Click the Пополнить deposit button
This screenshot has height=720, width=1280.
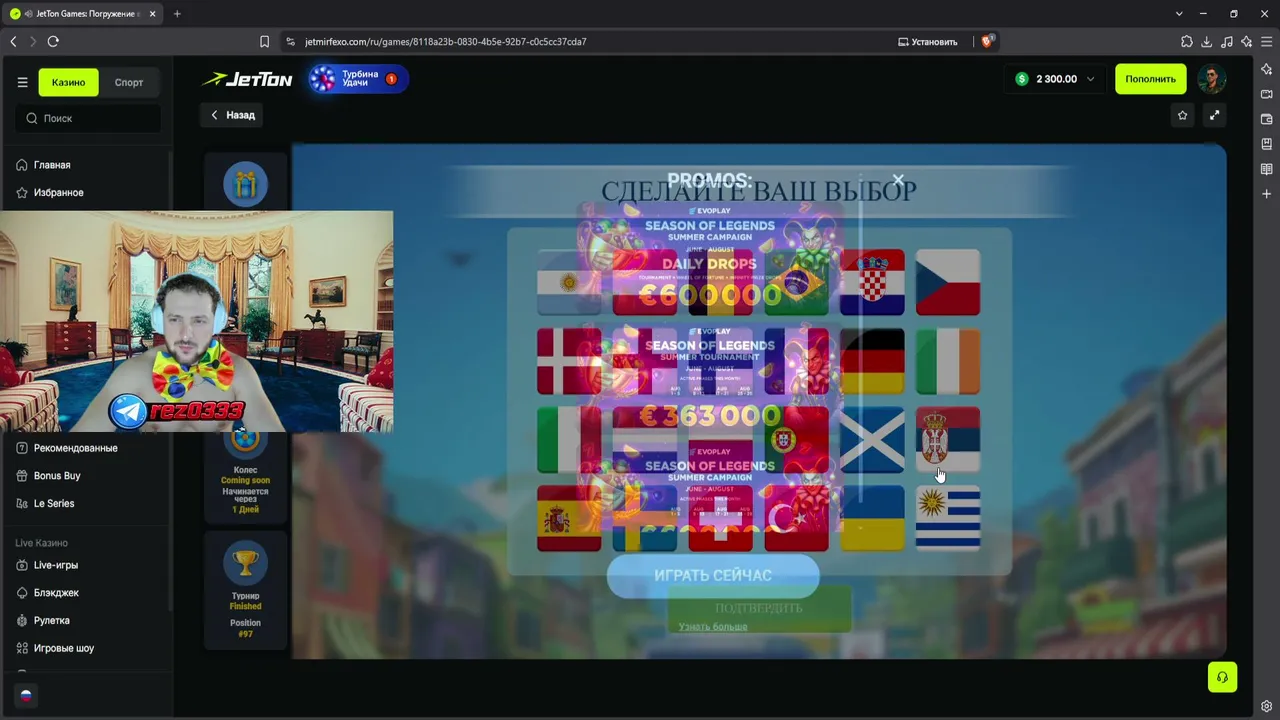click(1150, 79)
